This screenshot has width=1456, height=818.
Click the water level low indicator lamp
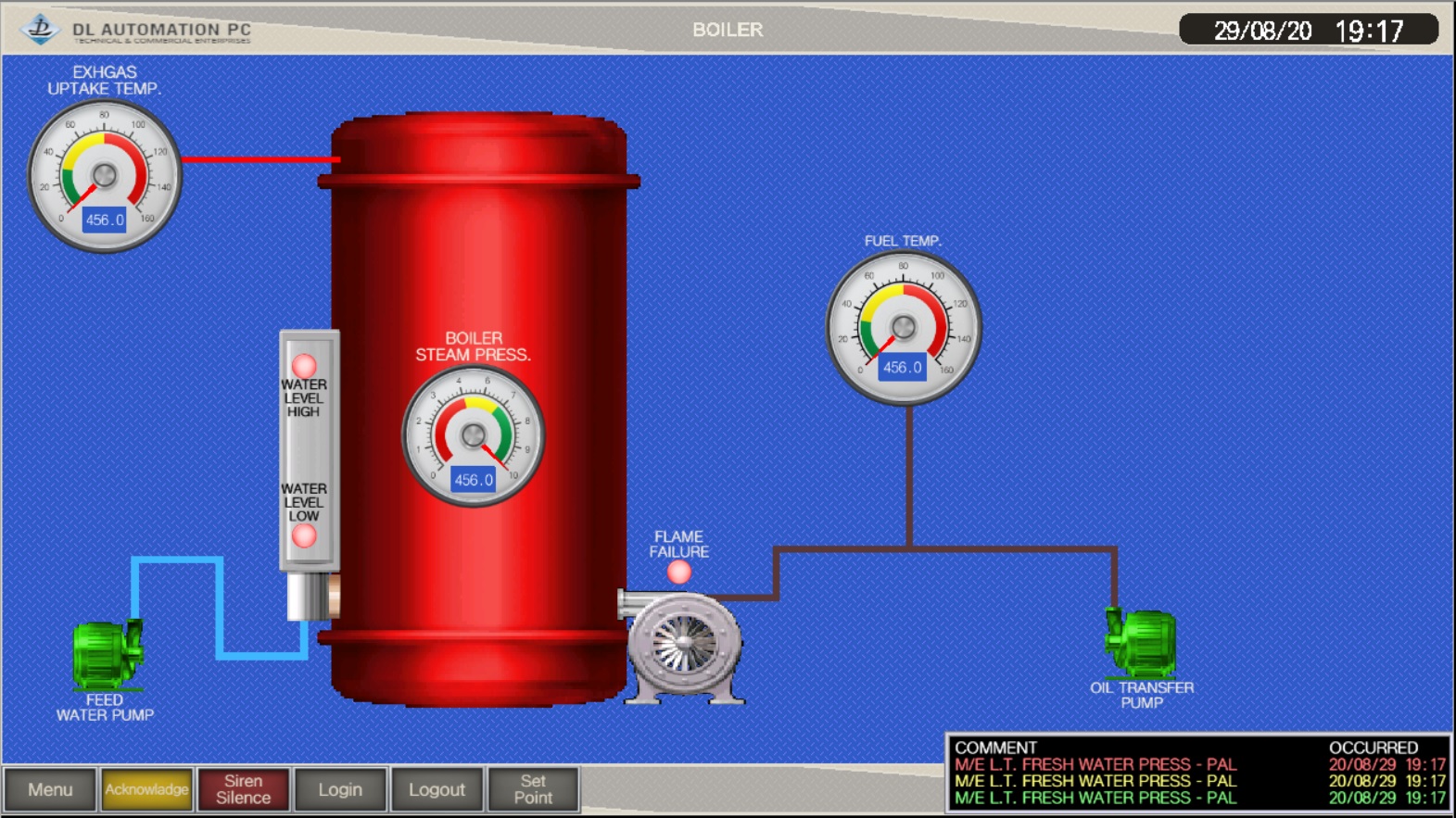(304, 535)
